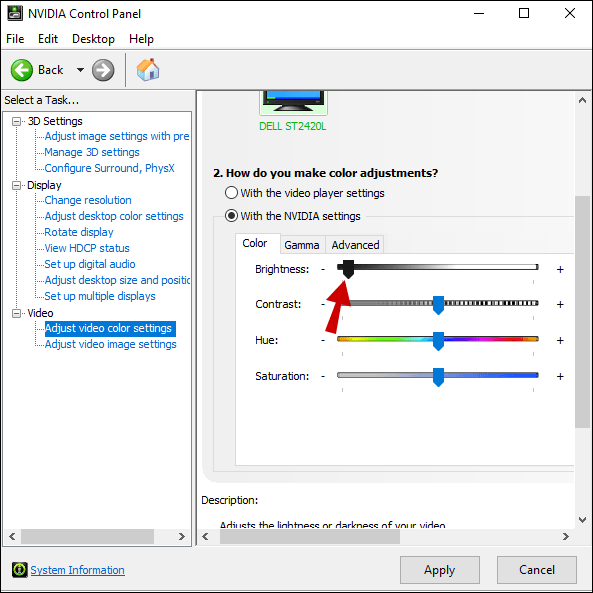Switch to the Advanced tab
The image size is (593, 593).
(x=355, y=245)
